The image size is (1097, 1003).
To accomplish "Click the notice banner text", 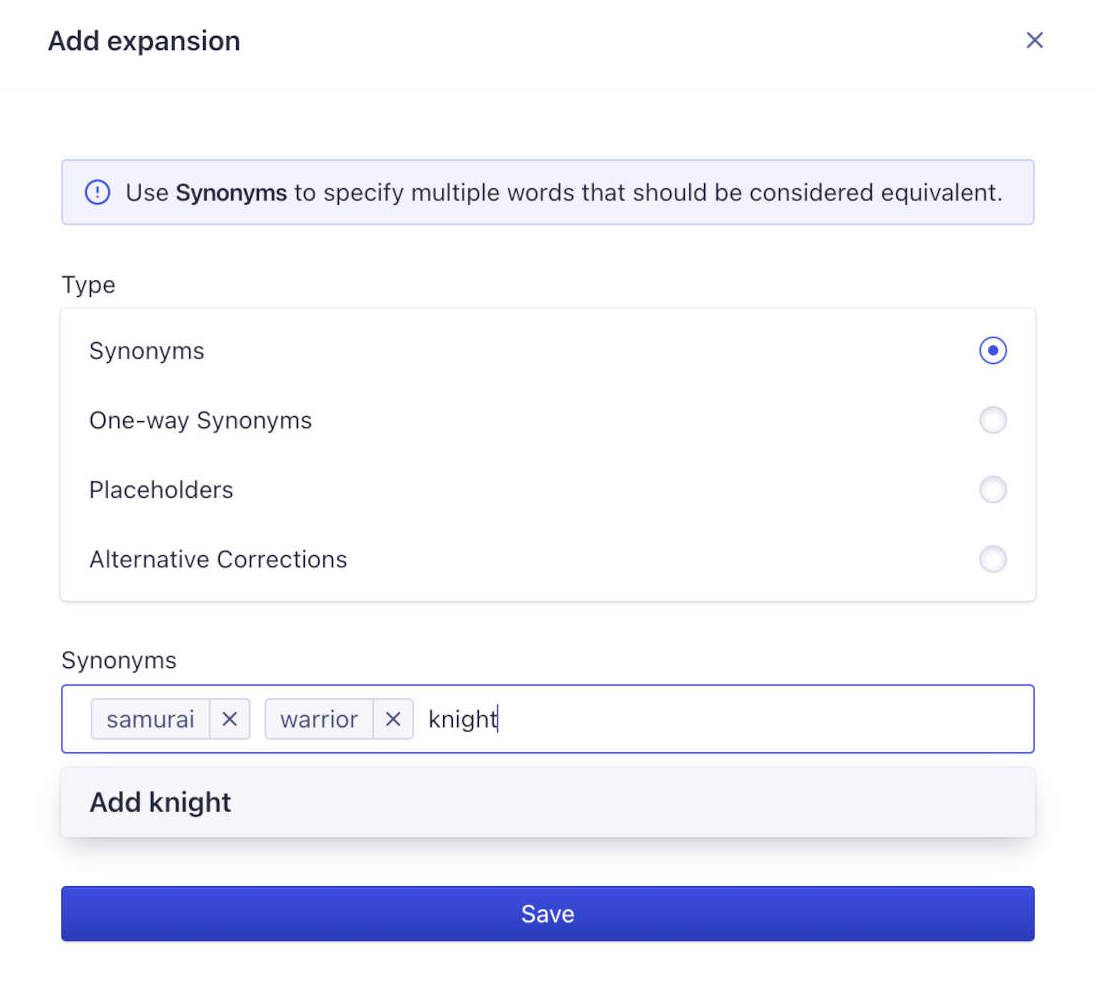I will [560, 192].
